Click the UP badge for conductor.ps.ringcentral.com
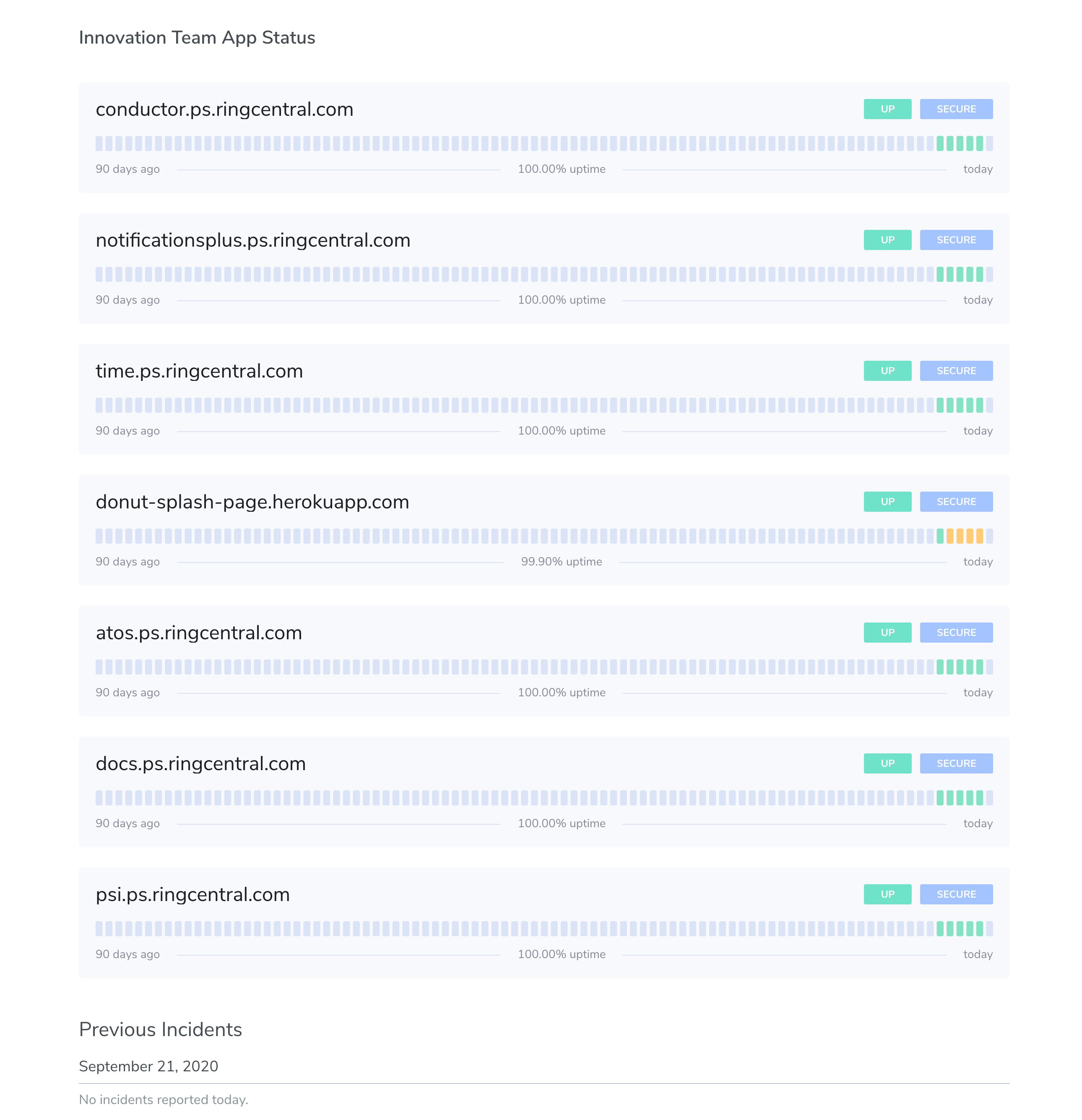The image size is (1082, 1120). pos(887,109)
